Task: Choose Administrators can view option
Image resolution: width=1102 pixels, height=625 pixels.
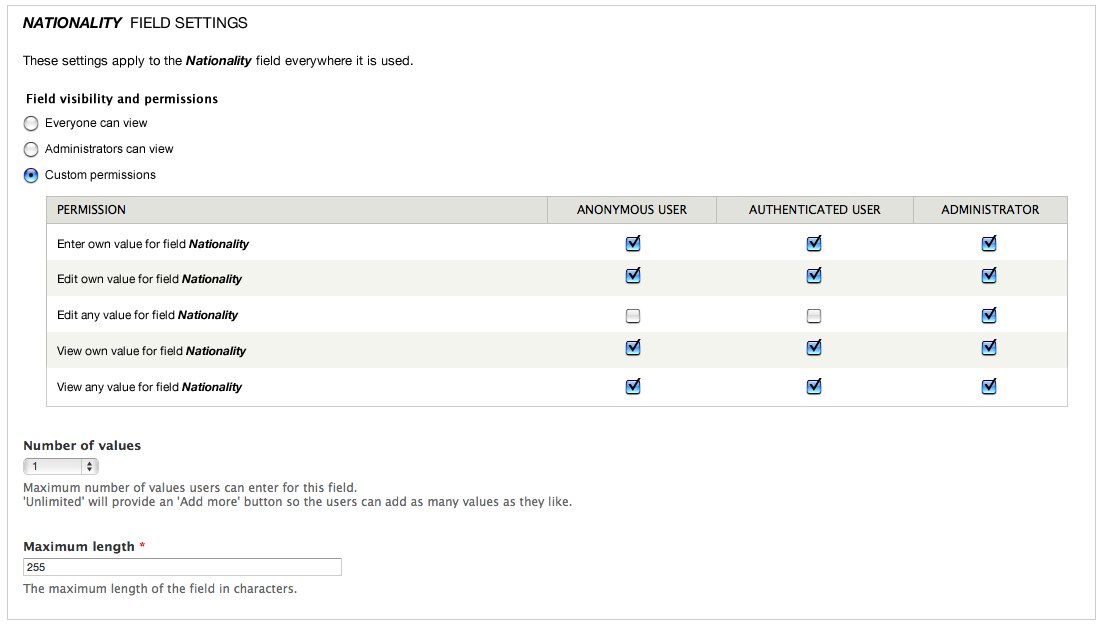Action: 31,149
